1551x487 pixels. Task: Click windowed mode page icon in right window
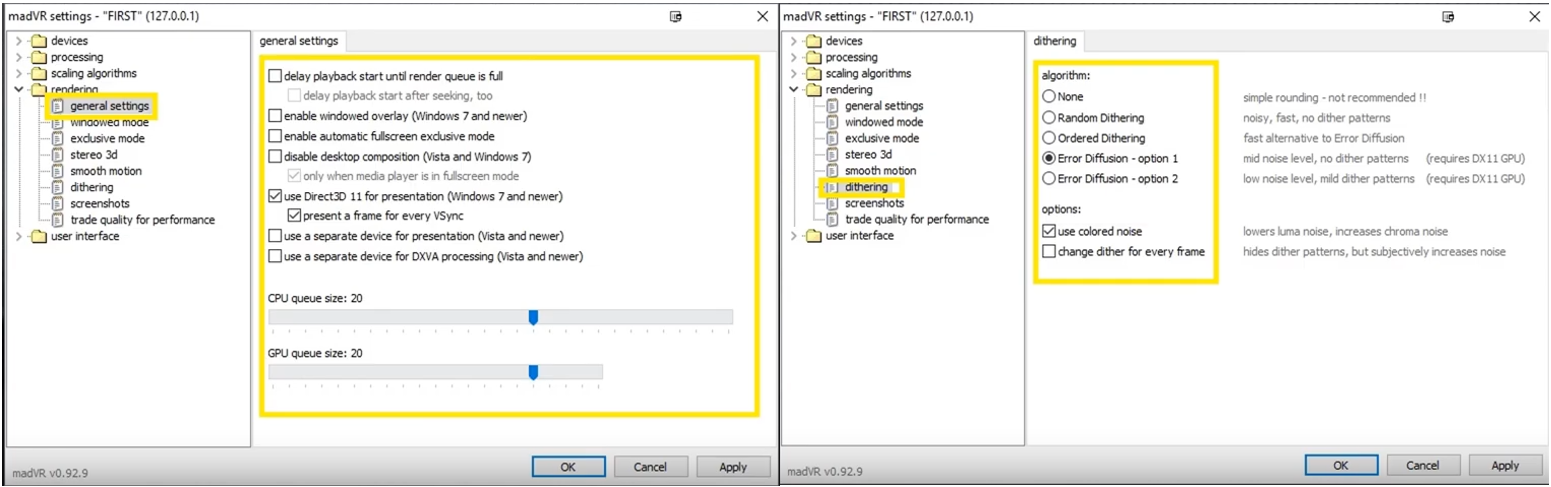(832, 122)
